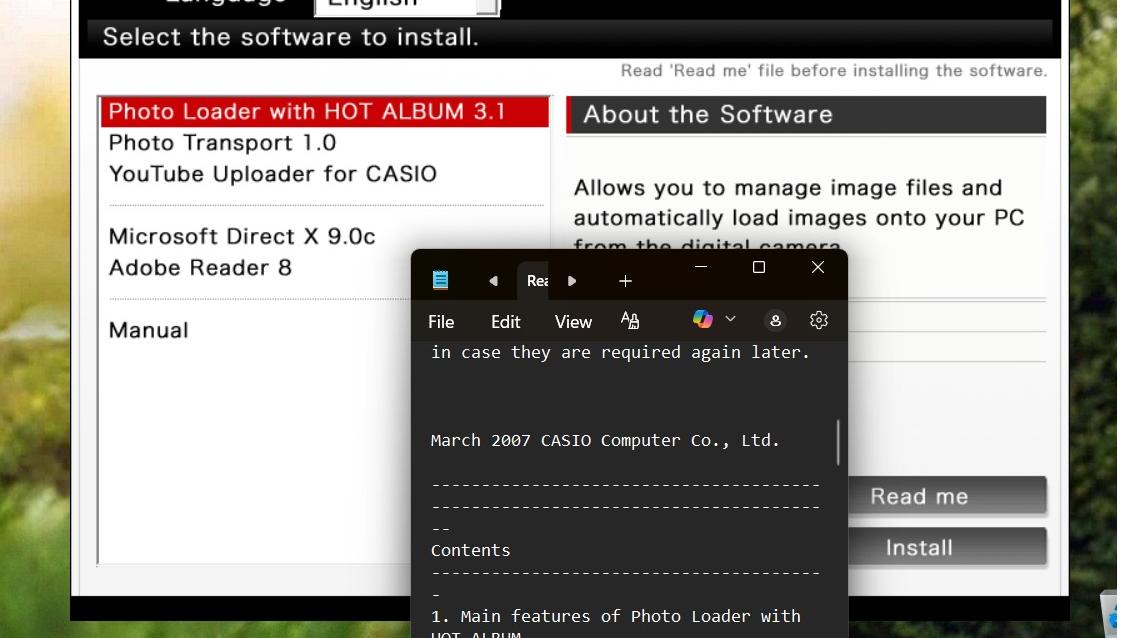
Task: Click the clear formatting icon
Action: click(629, 320)
